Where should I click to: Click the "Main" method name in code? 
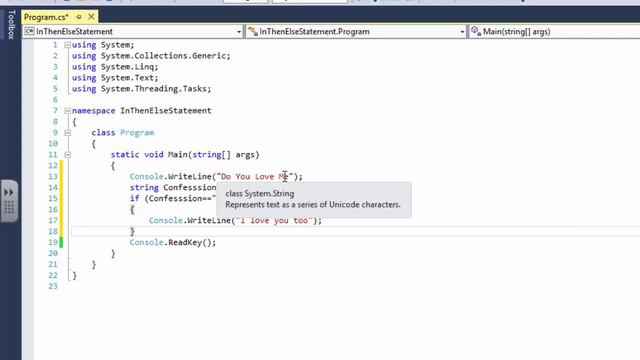(178, 155)
